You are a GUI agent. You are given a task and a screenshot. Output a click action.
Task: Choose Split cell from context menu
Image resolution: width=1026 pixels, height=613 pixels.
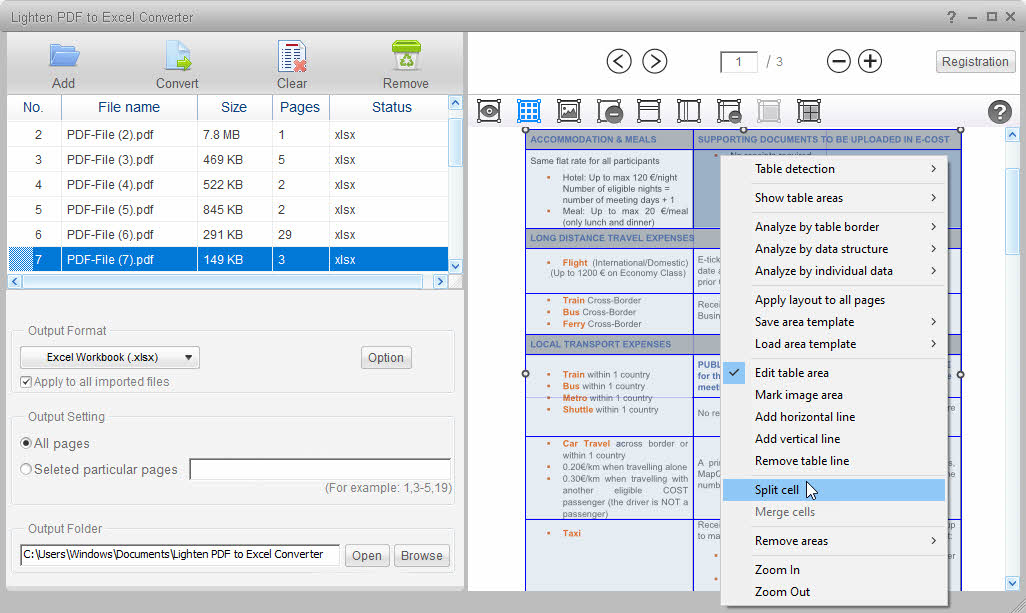(777, 490)
